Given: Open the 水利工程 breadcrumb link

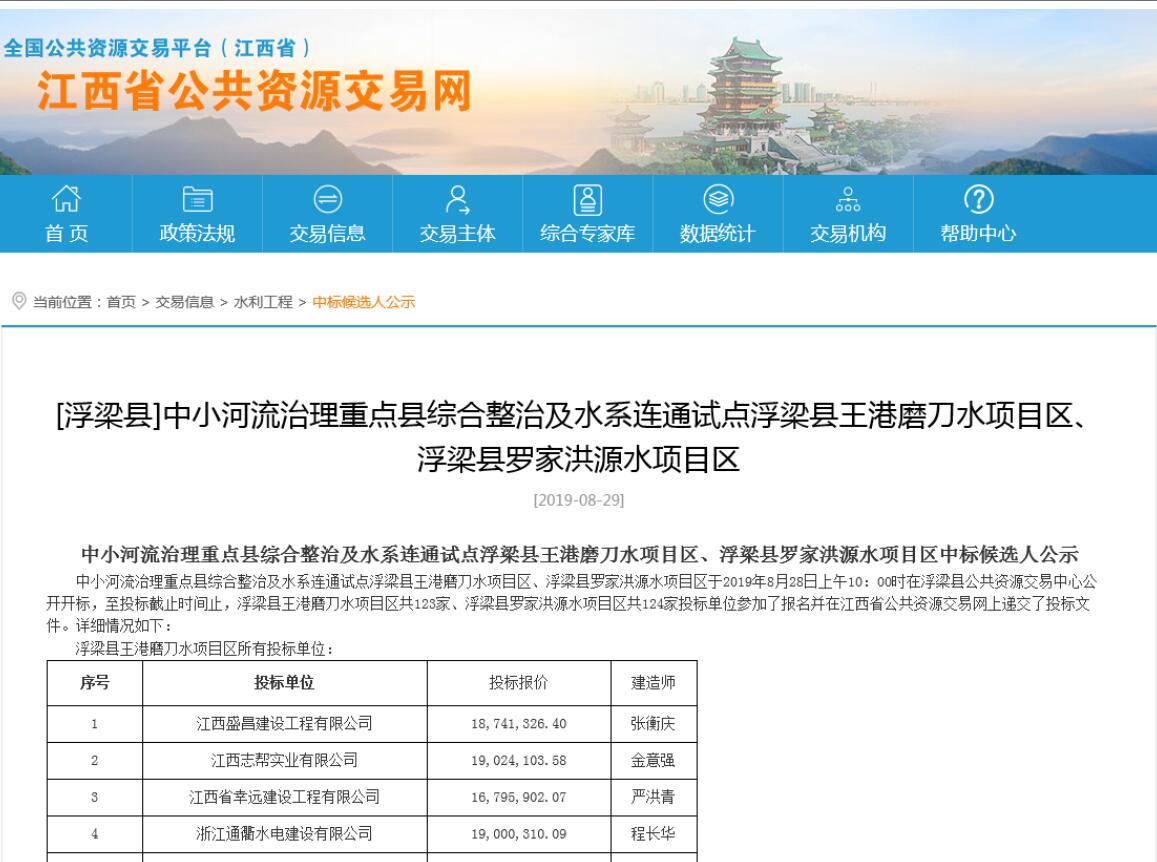Looking at the screenshot, I should (x=263, y=302).
